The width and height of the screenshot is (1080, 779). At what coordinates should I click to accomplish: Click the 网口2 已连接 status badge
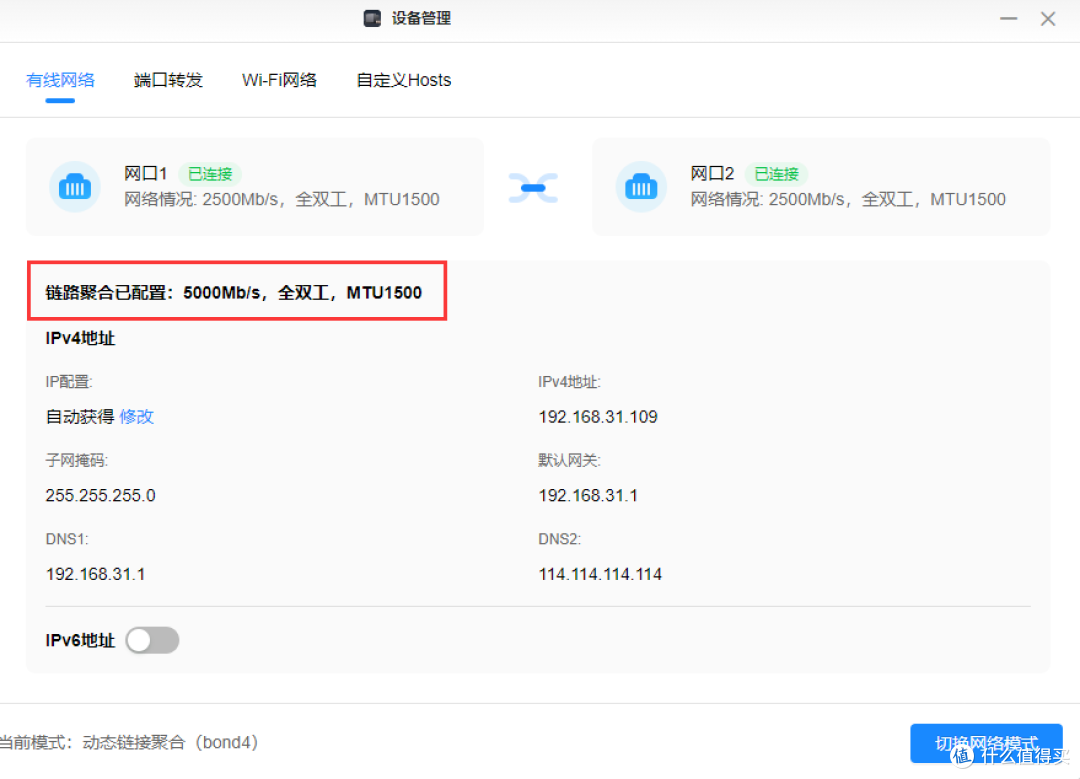[x=776, y=174]
